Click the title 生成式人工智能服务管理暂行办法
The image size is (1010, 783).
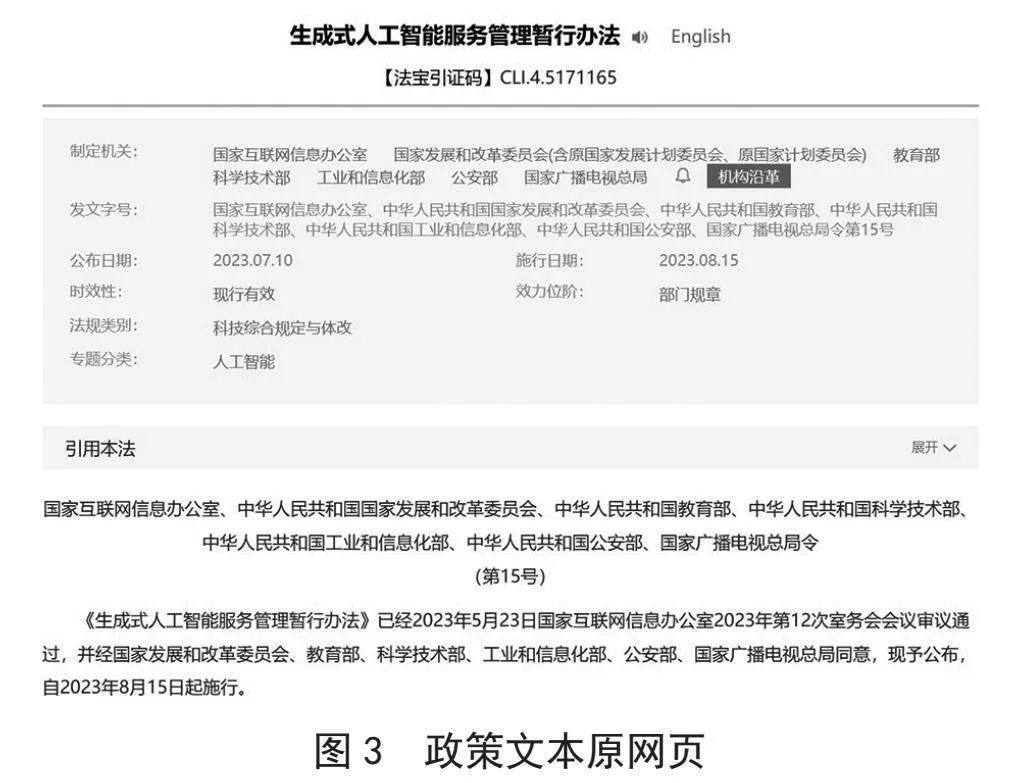click(455, 35)
